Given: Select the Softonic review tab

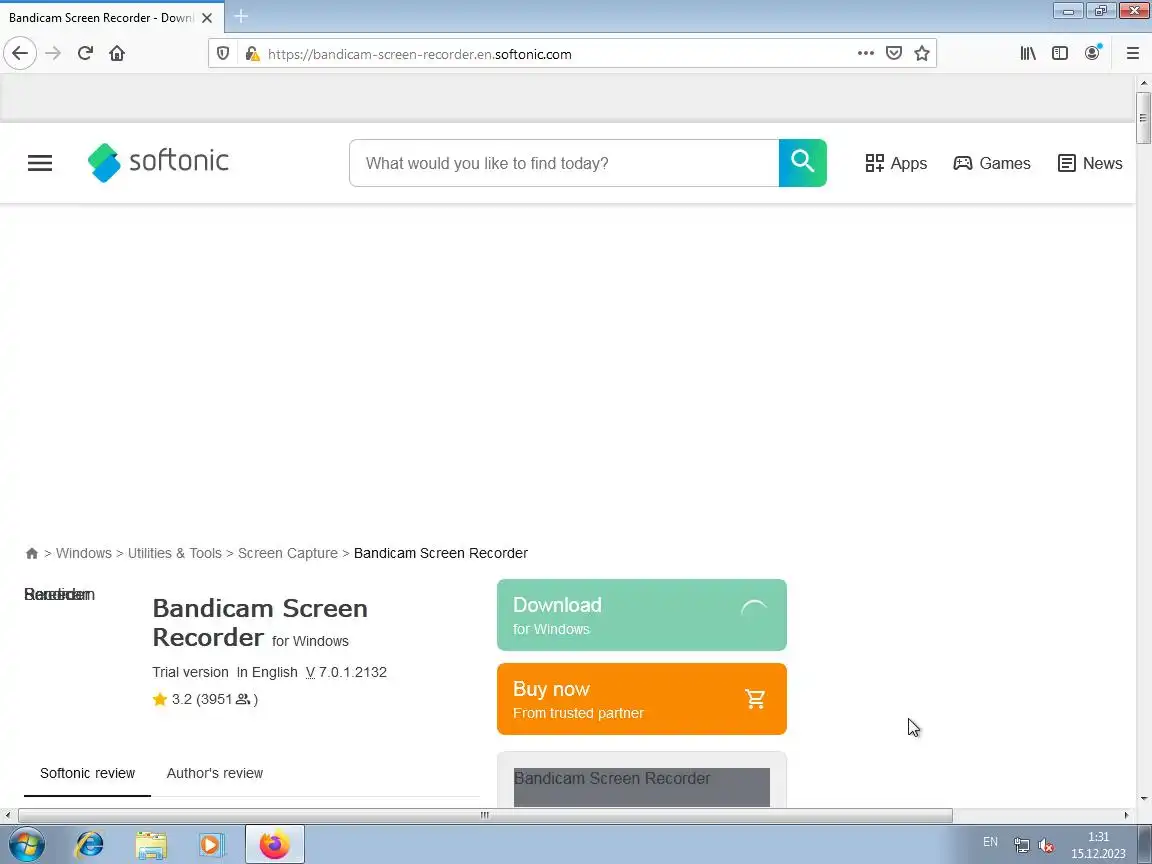Looking at the screenshot, I should pos(87,773).
